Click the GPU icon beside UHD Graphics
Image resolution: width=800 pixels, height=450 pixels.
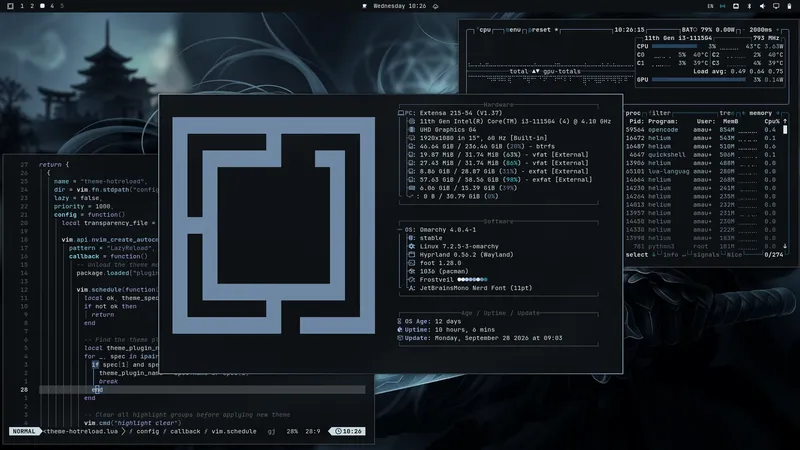412,130
